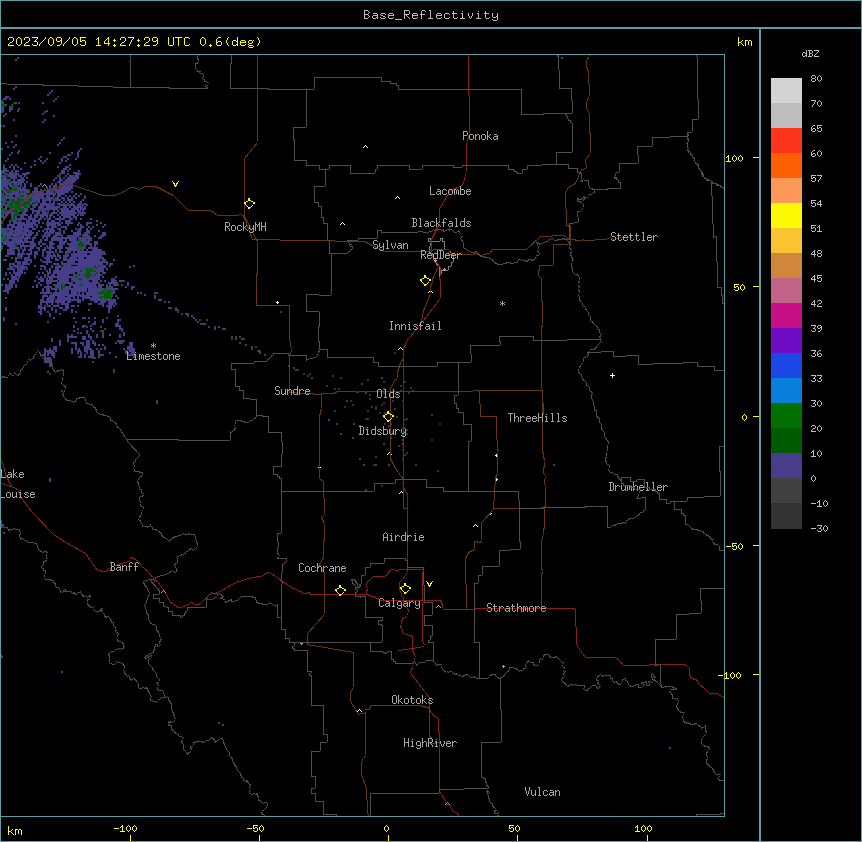Viewport: 862px width, 842px height.
Task: Select the Stettler label
Action: pyautogui.click(x=634, y=237)
